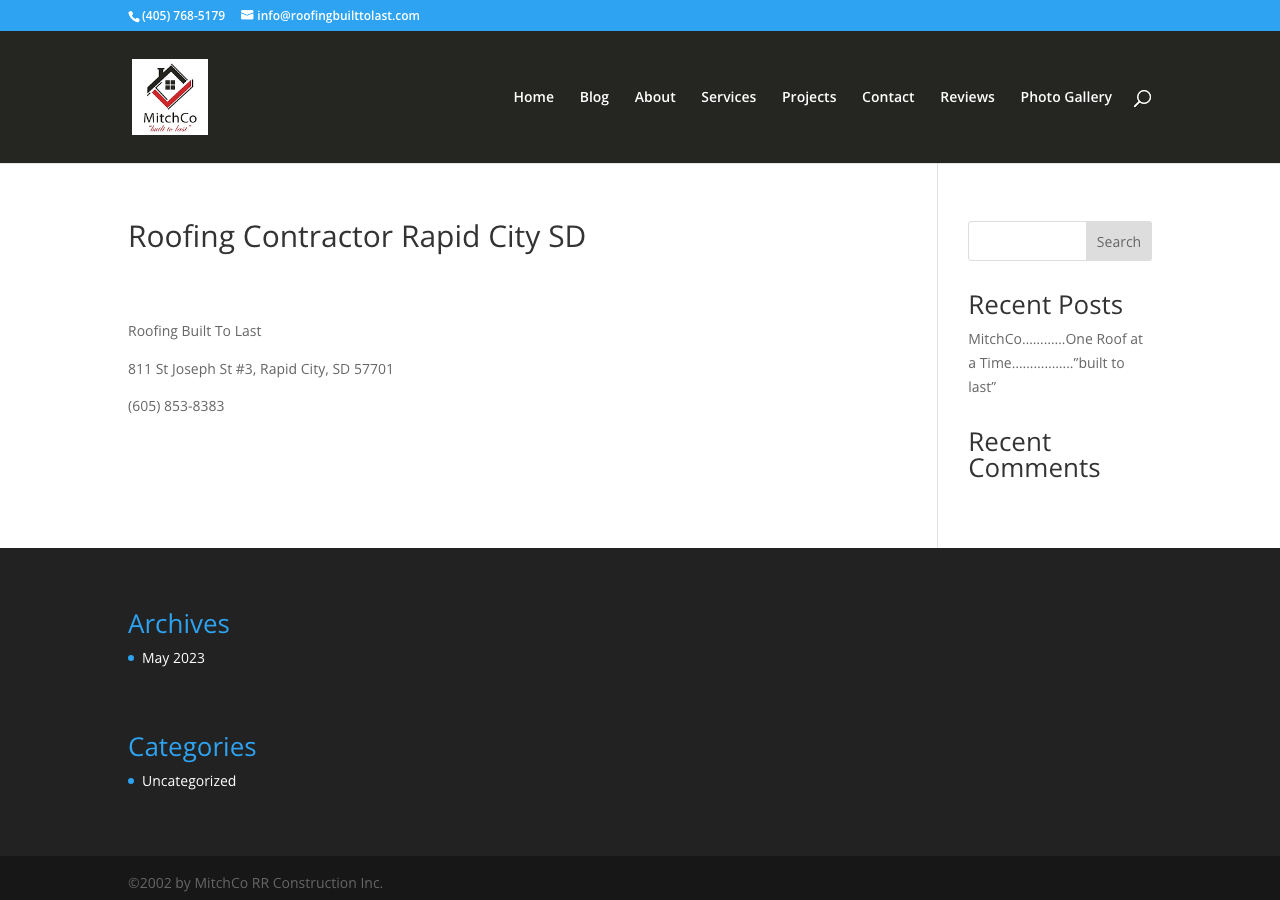Click the ©2002 MitchCo RR Construction copyright text
Image resolution: width=1280 pixels, height=900 pixels.
[255, 883]
